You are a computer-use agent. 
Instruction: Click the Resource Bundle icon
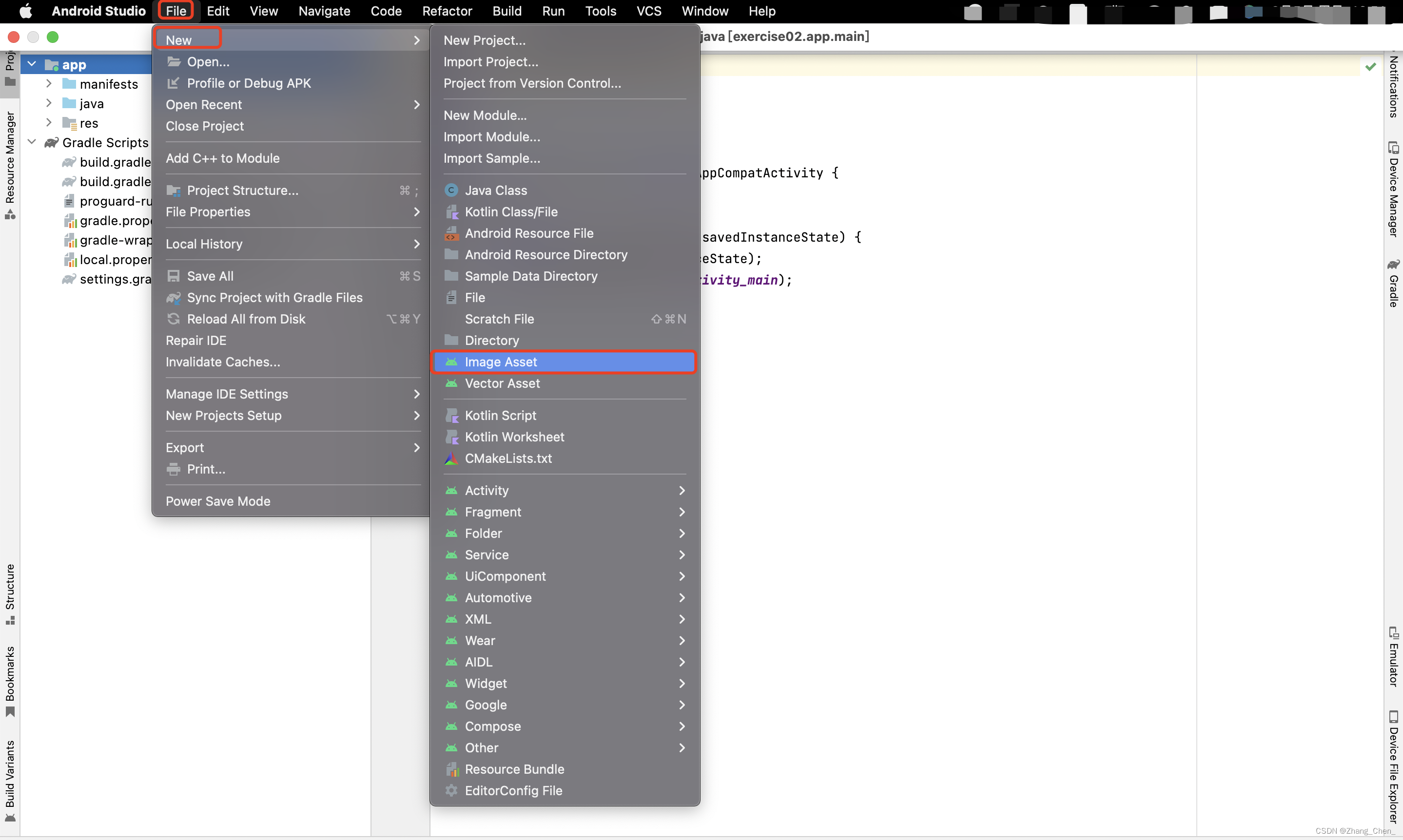[x=451, y=769]
